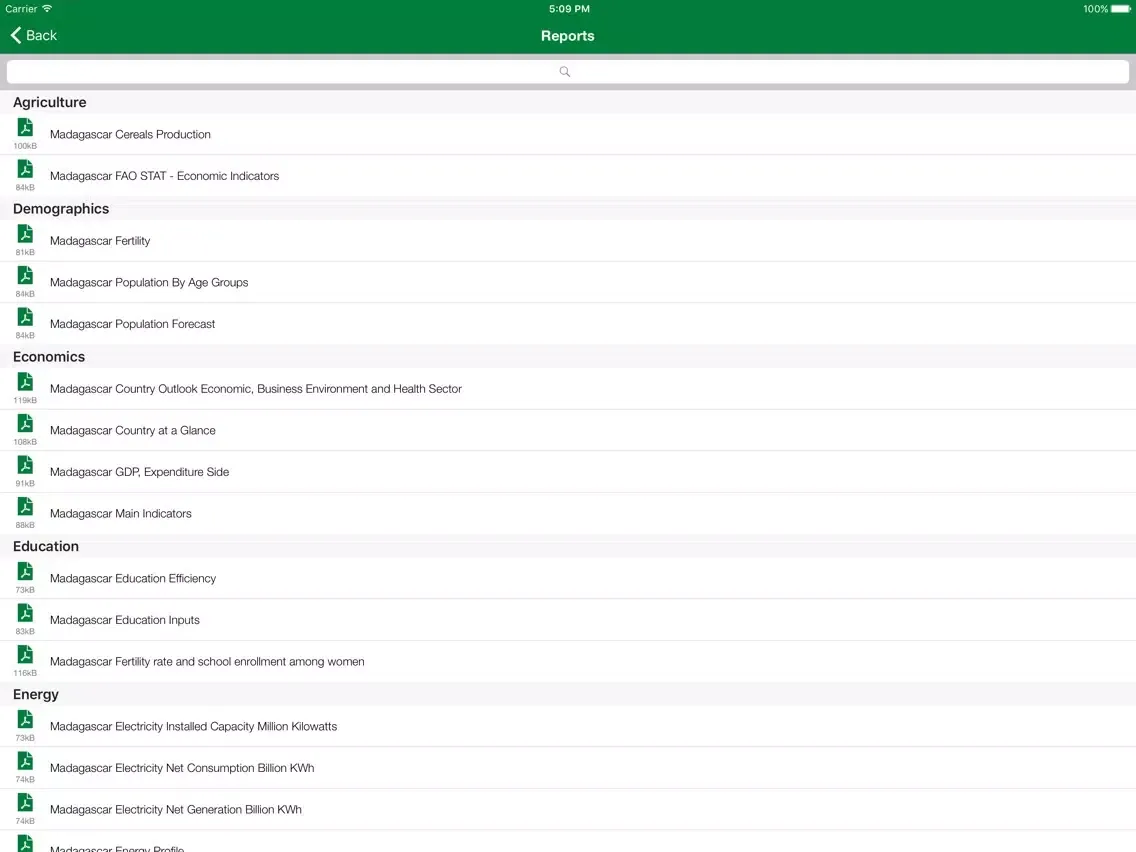This screenshot has width=1136, height=852.
Task: Tap PDF icon for Education Efficiency
Action: coord(25,572)
